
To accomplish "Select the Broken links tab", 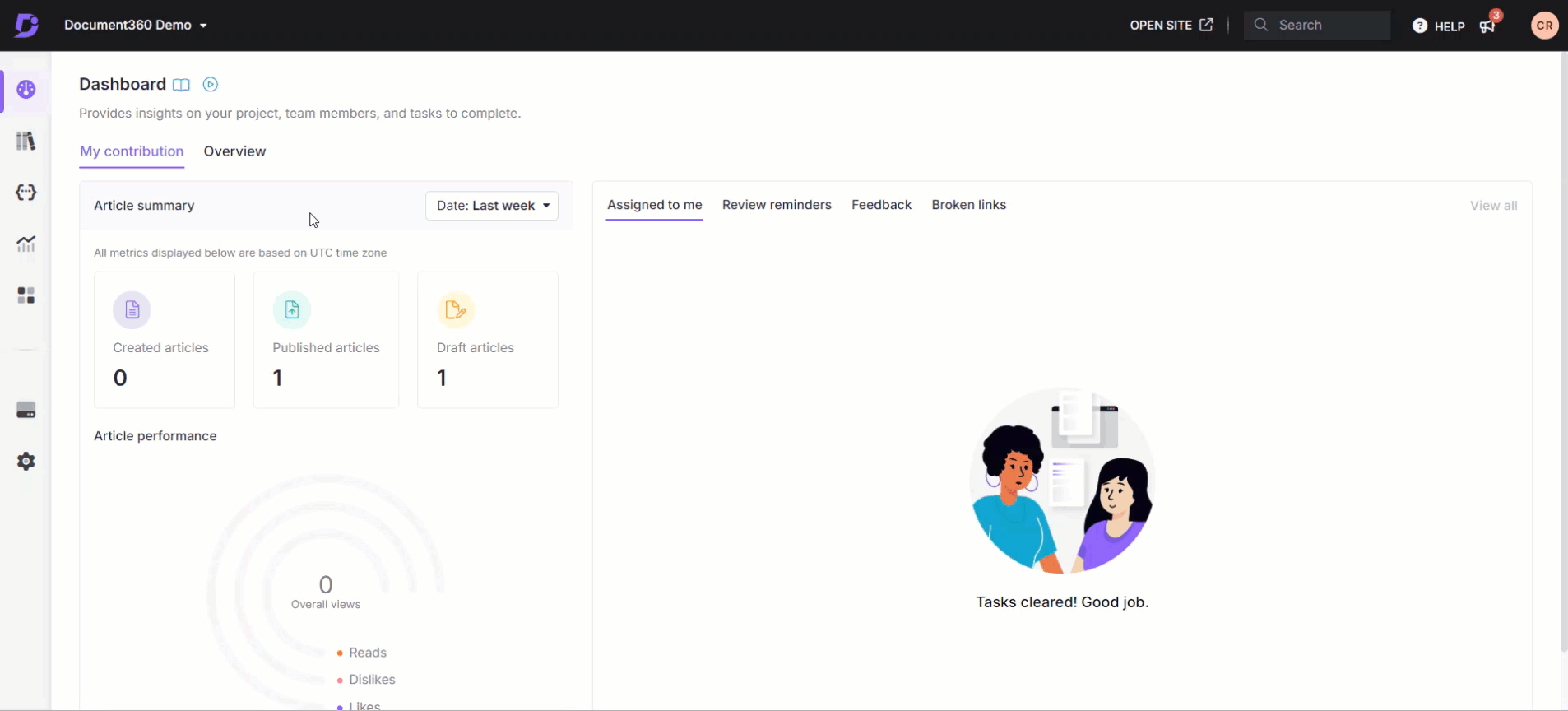I will click(969, 205).
